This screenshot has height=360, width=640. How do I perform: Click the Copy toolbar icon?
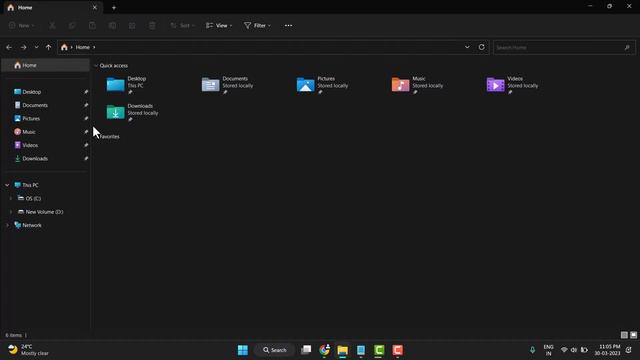(x=72, y=25)
